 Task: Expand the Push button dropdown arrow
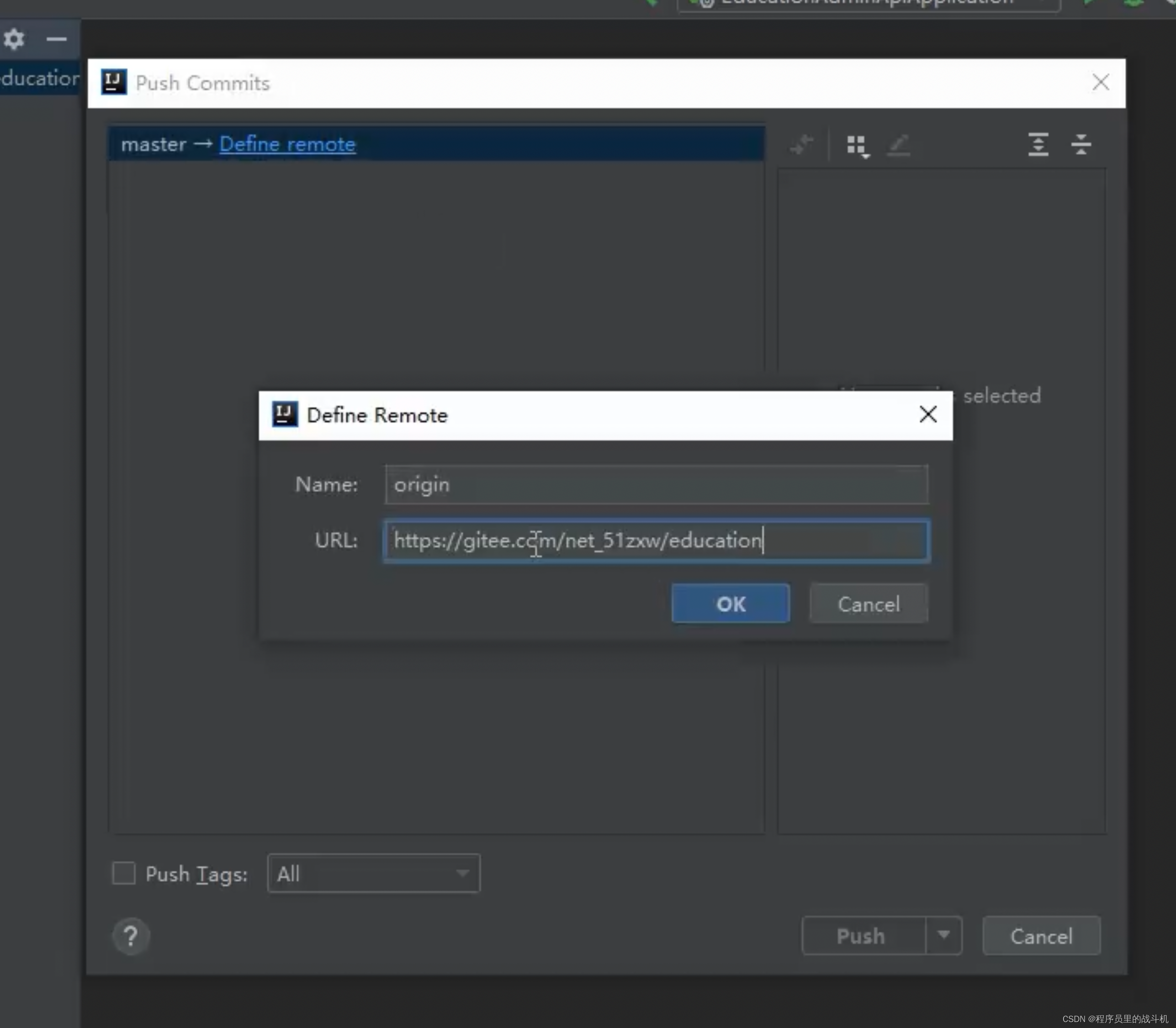943,936
